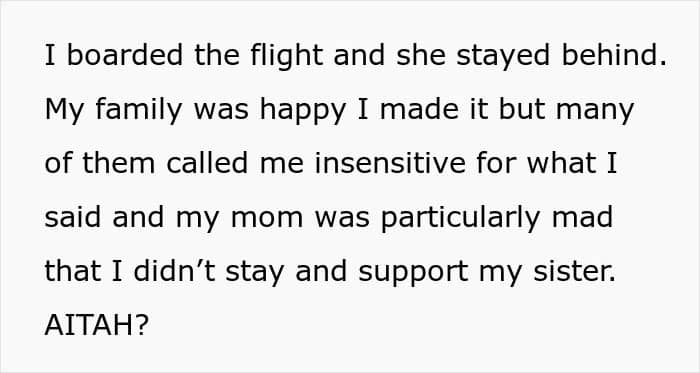Click the word 'mom' in the paragraph
This screenshot has width=700, height=373.
(267, 219)
